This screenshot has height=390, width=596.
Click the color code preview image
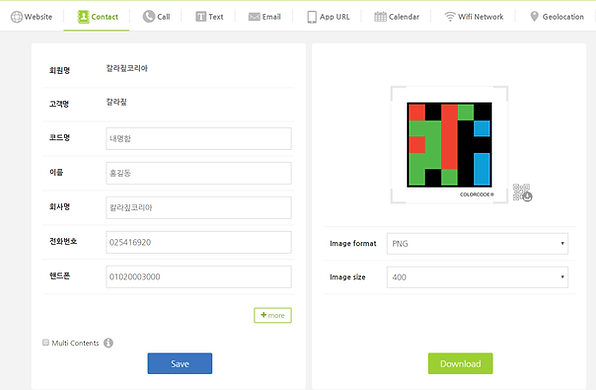point(449,144)
